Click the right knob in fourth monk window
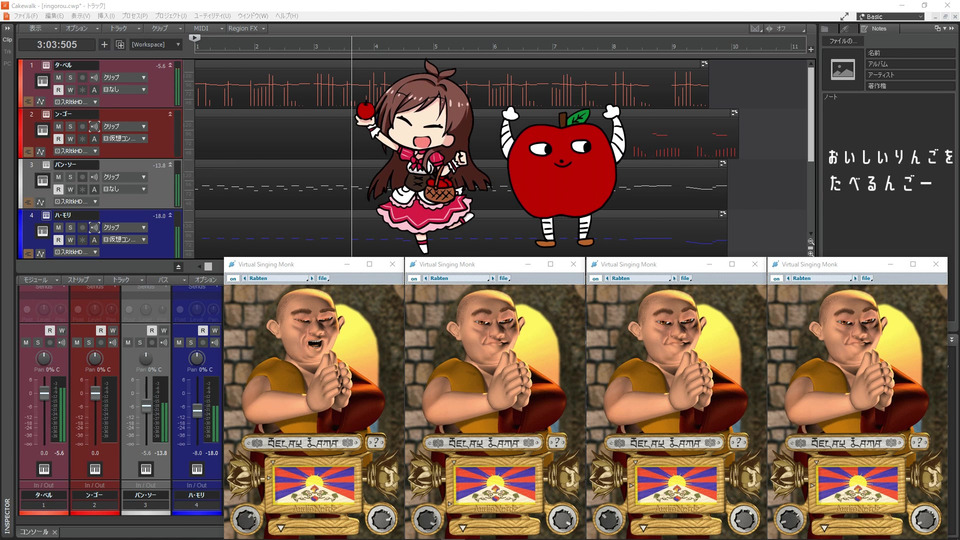This screenshot has width=960, height=540. [x=926, y=519]
